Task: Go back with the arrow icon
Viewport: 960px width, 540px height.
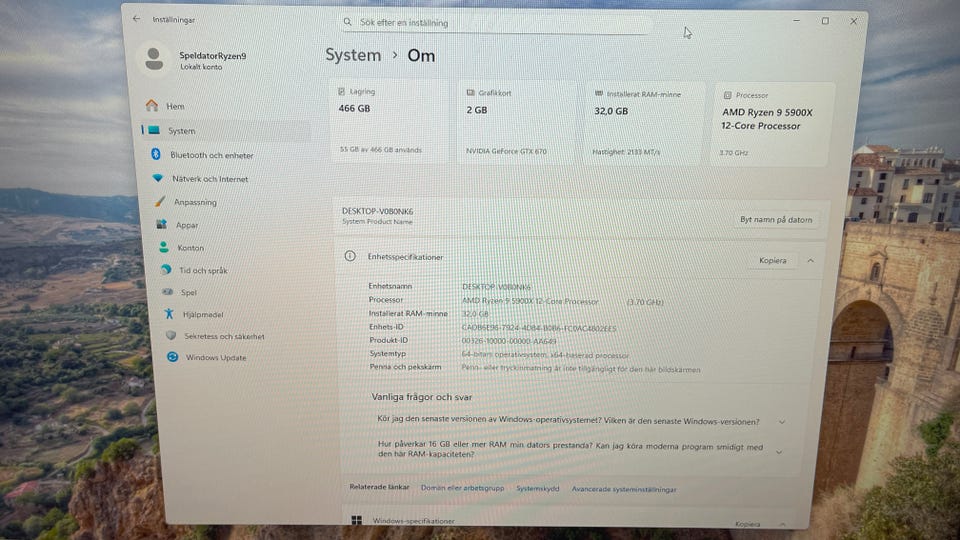Action: (136, 19)
